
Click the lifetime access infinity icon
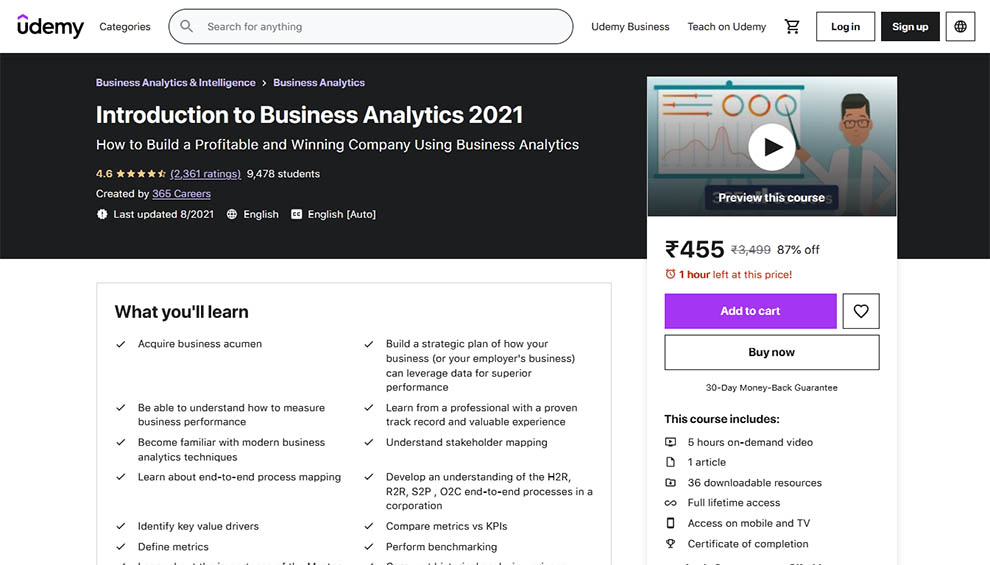[671, 503]
